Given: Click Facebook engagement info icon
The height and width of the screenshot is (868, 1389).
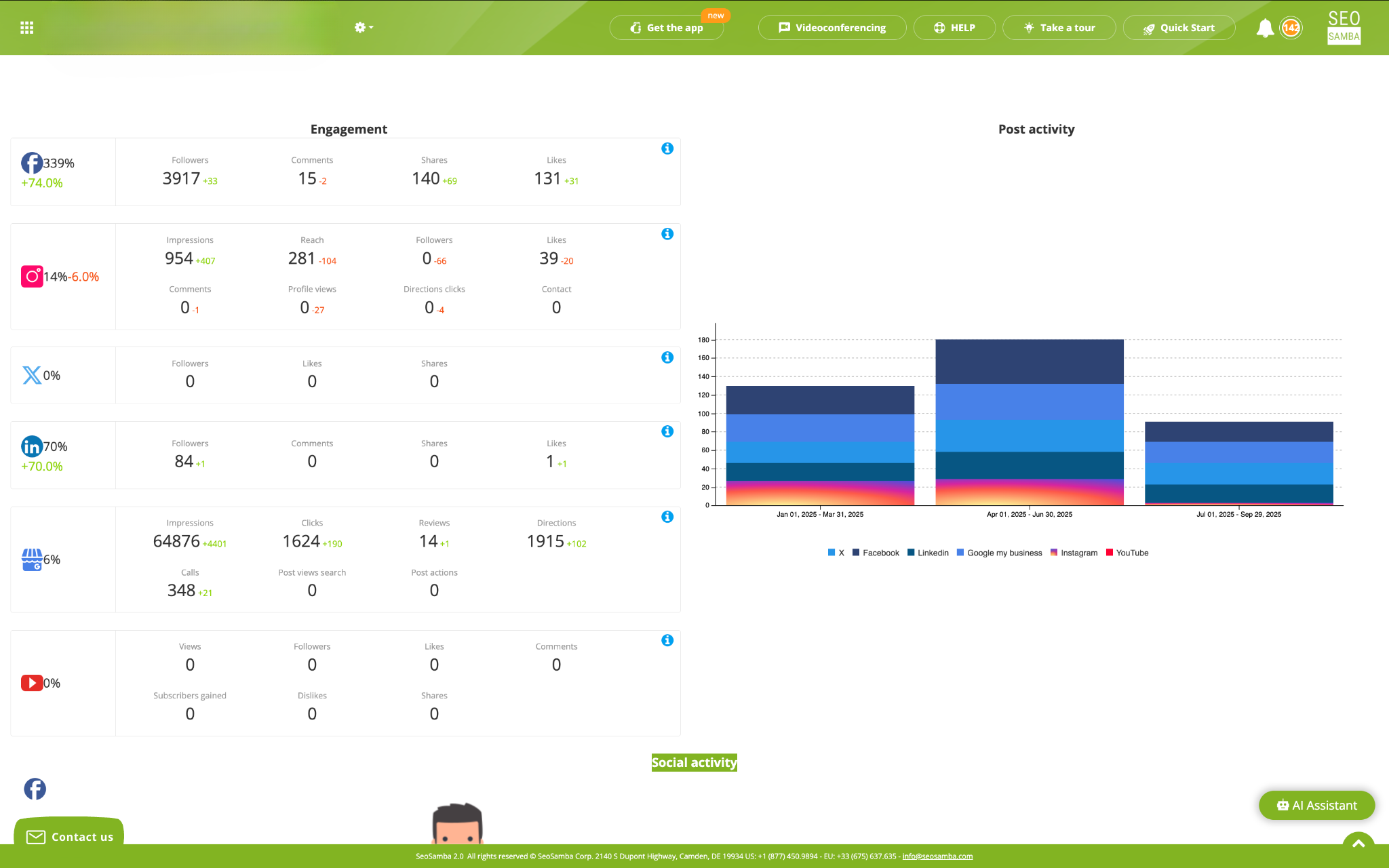Looking at the screenshot, I should pyautogui.click(x=667, y=149).
